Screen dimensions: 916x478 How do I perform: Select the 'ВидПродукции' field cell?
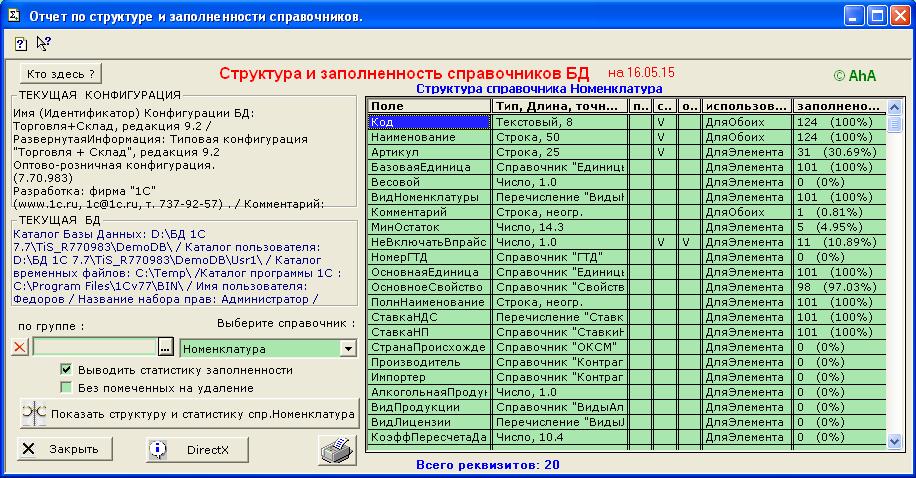pos(429,407)
